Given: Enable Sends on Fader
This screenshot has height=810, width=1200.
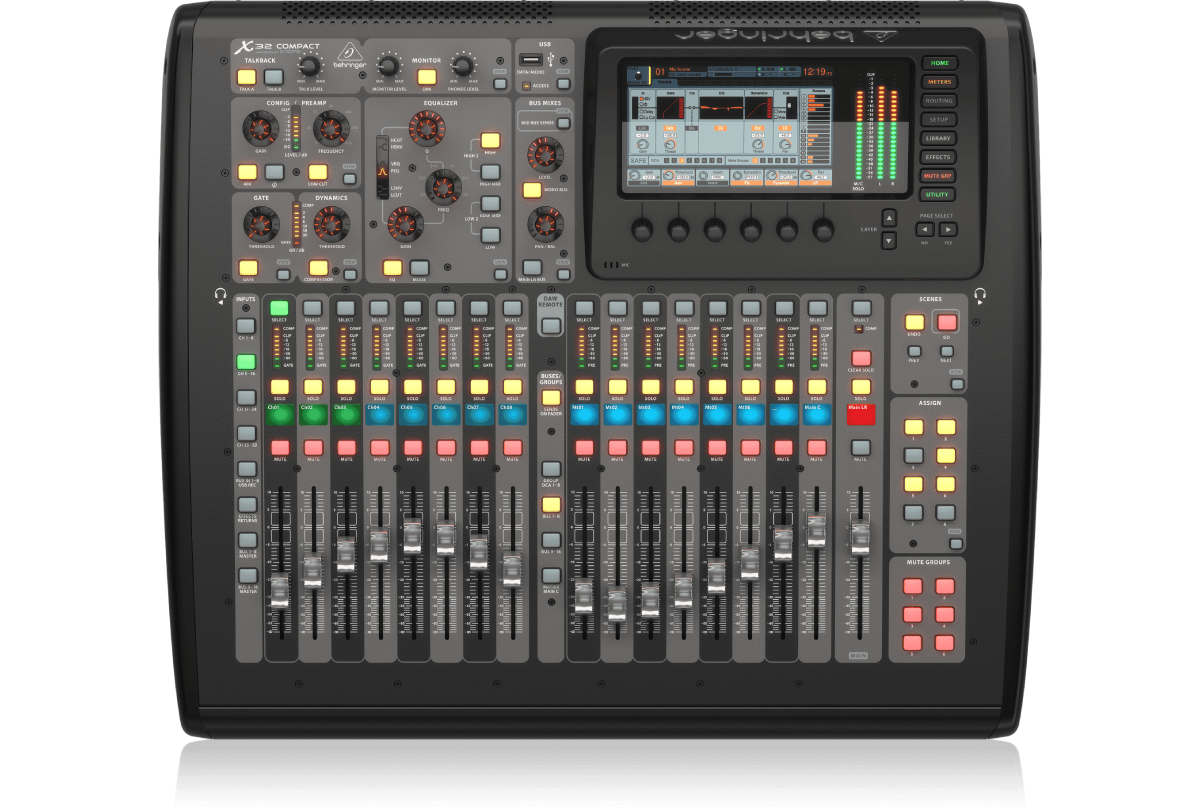Looking at the screenshot, I should coord(550,397).
